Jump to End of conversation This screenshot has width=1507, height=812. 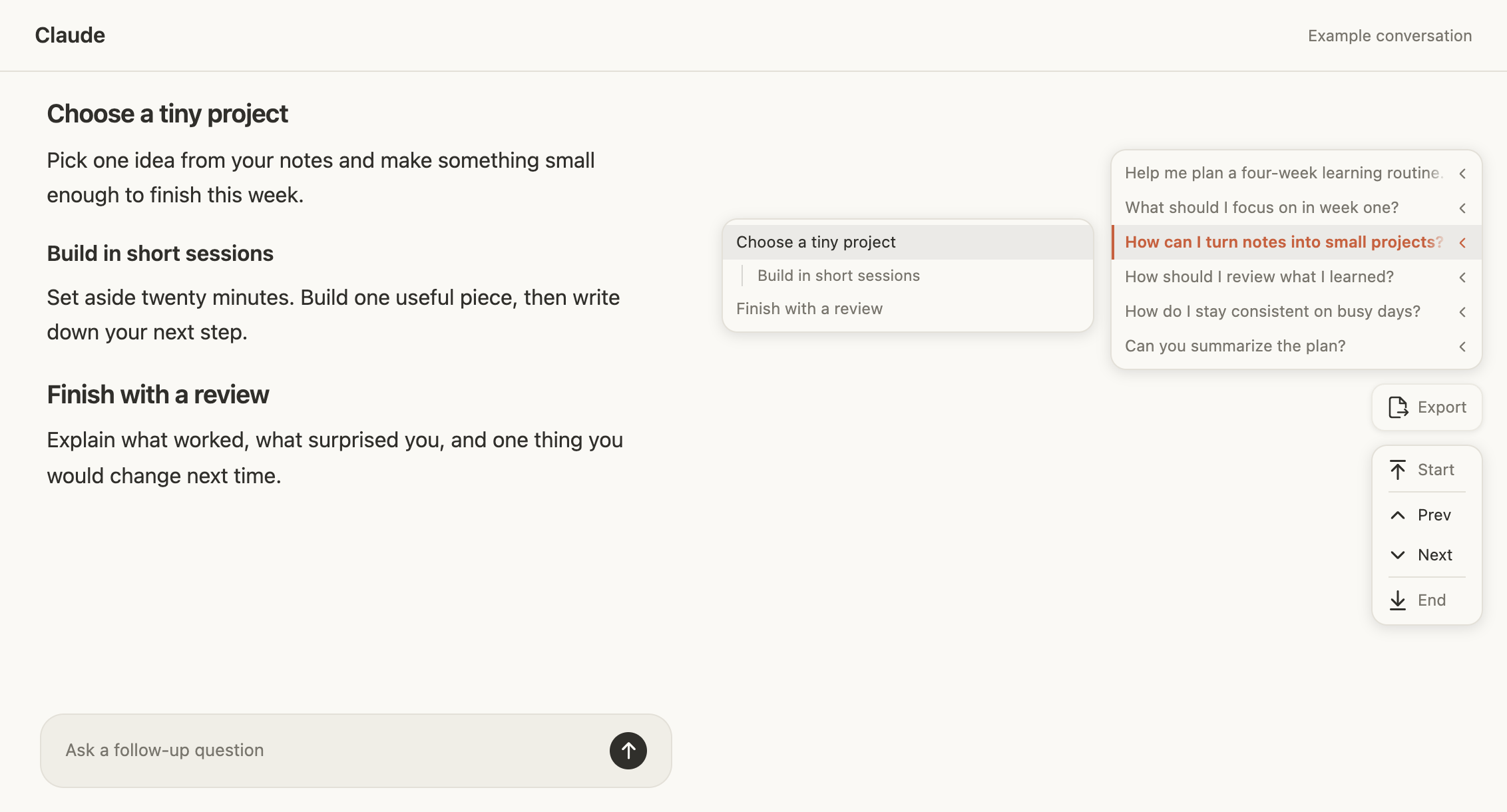(1426, 600)
